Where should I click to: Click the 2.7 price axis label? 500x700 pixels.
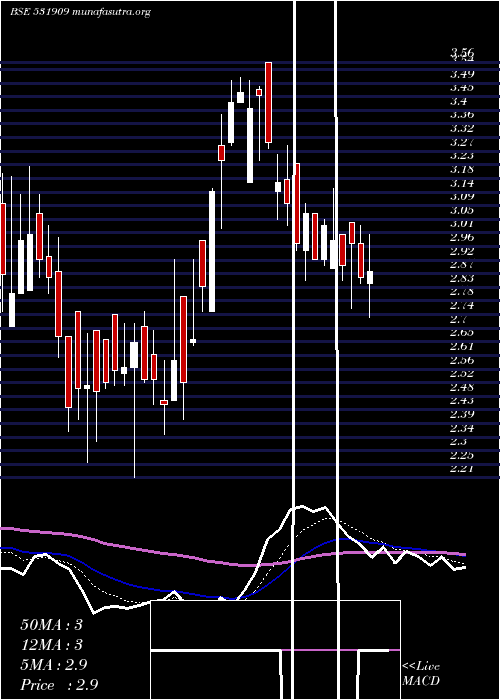[459, 319]
